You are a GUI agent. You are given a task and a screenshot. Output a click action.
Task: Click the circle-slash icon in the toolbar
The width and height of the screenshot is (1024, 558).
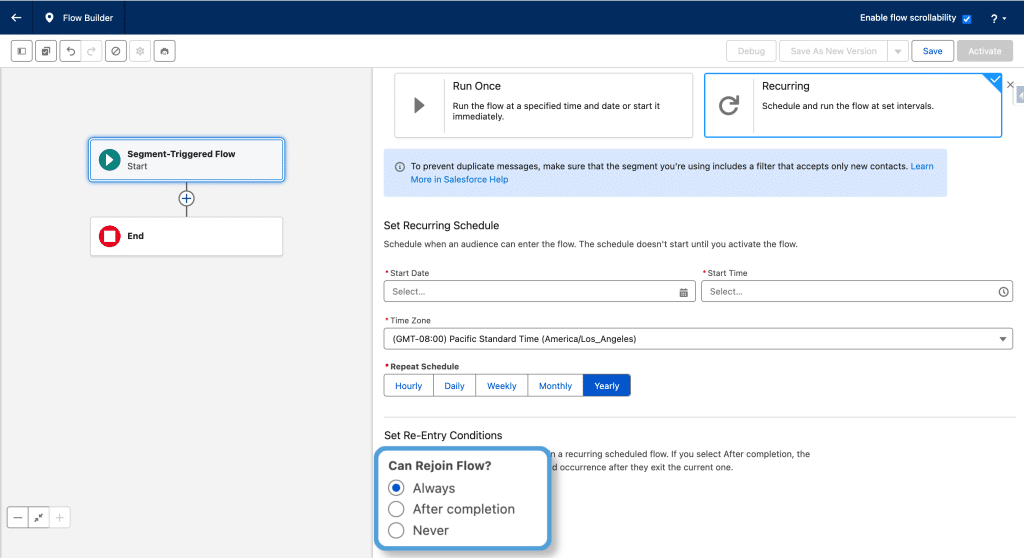point(116,51)
